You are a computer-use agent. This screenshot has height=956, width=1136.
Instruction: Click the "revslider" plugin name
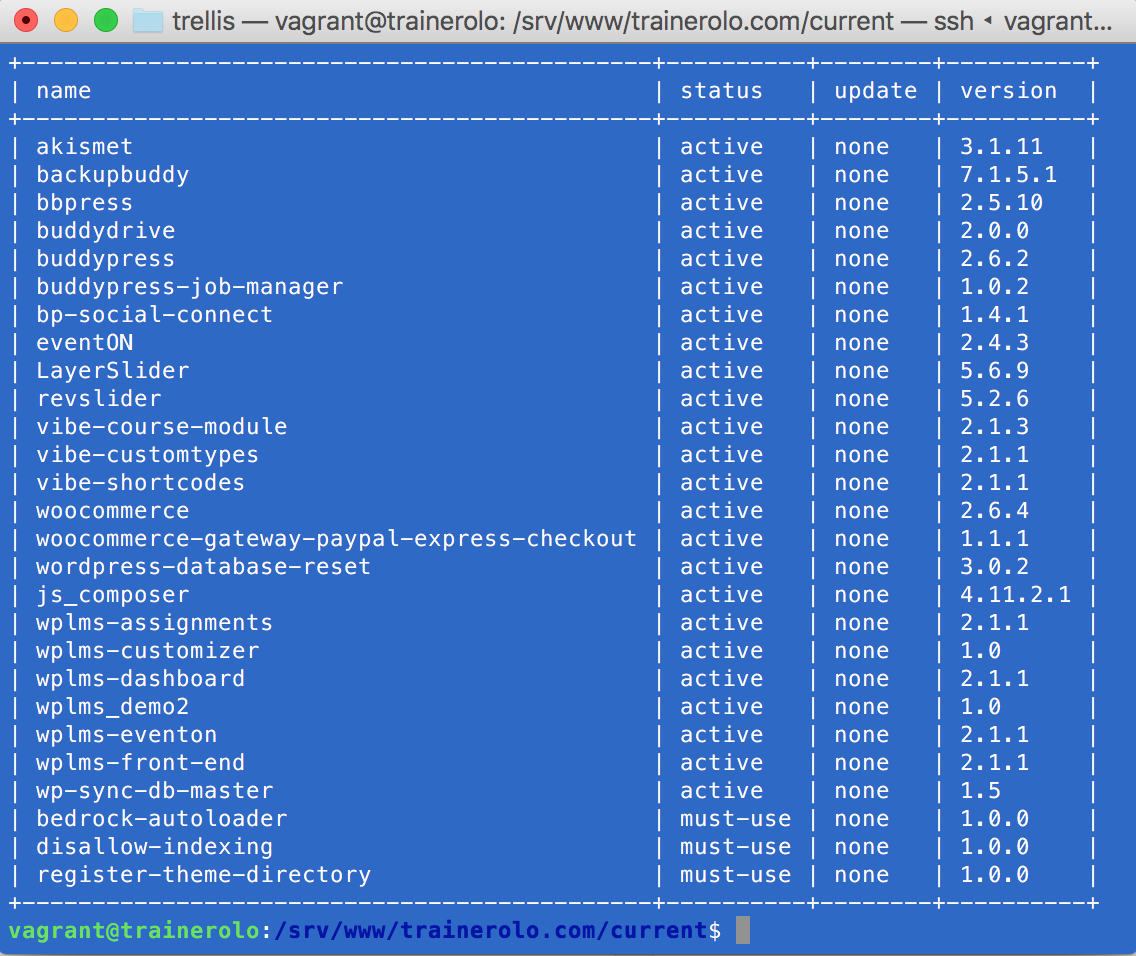pyautogui.click(x=99, y=398)
